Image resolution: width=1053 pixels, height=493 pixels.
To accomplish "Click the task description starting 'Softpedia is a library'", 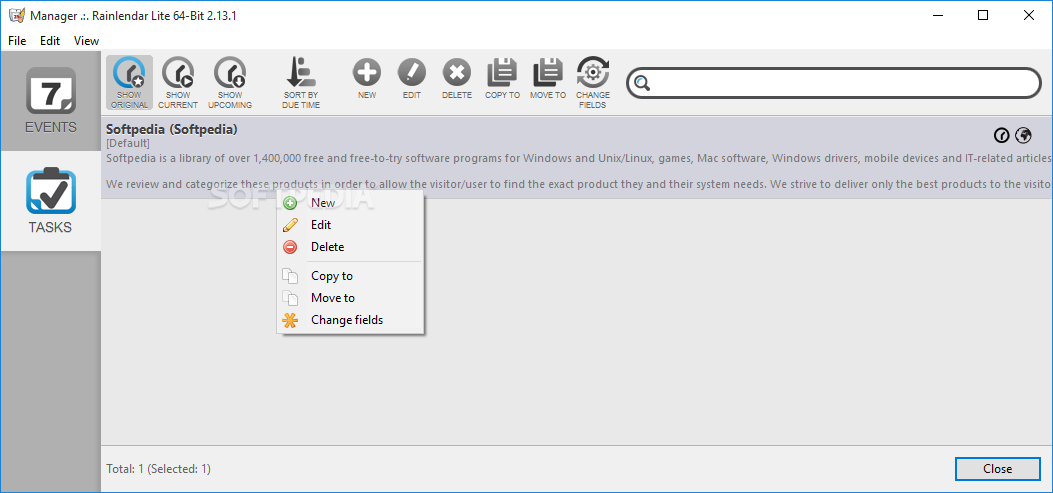I will coord(579,159).
